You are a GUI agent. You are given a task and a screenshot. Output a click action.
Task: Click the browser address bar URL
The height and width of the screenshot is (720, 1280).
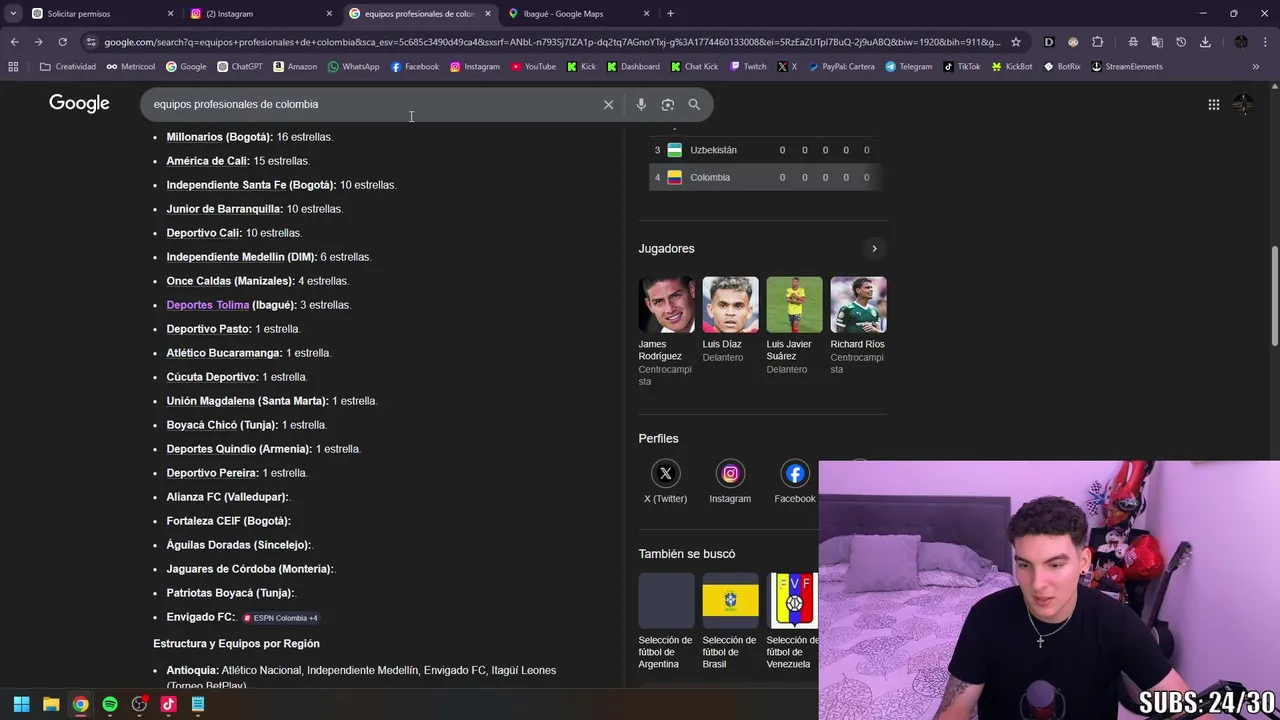tap(552, 42)
